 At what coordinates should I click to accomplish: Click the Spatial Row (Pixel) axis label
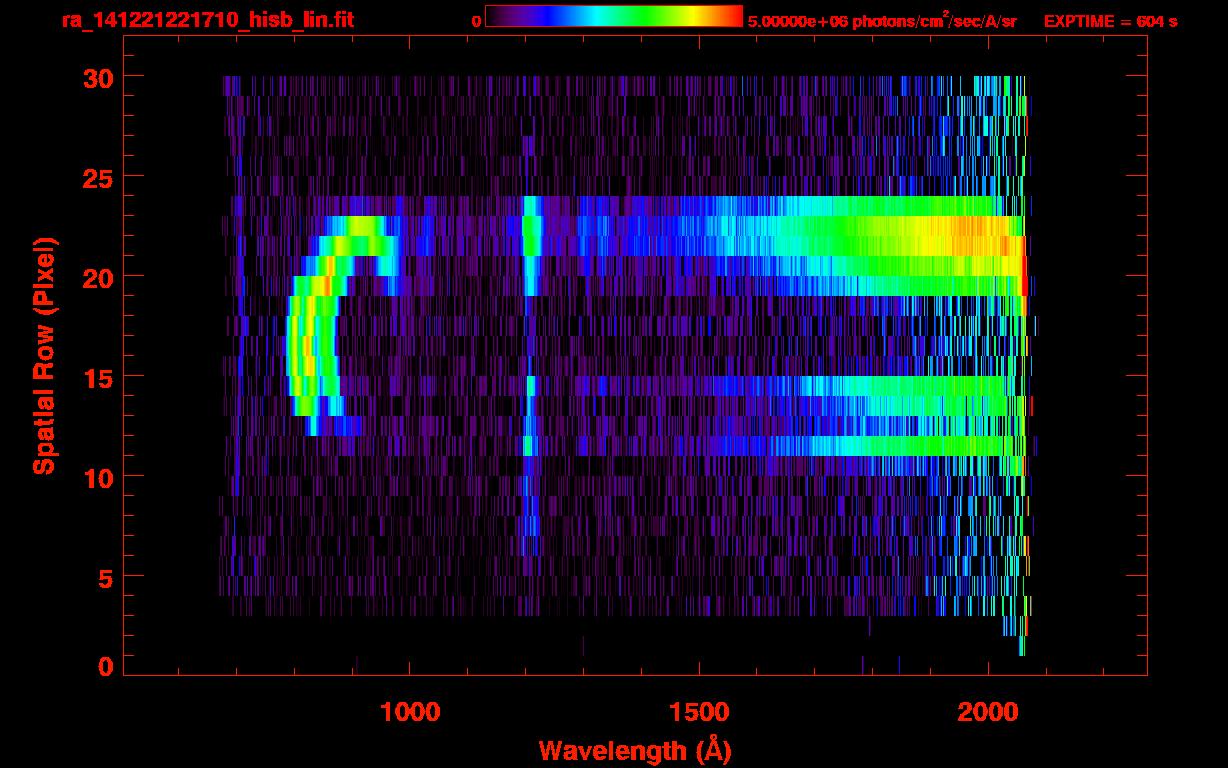(x=43, y=356)
